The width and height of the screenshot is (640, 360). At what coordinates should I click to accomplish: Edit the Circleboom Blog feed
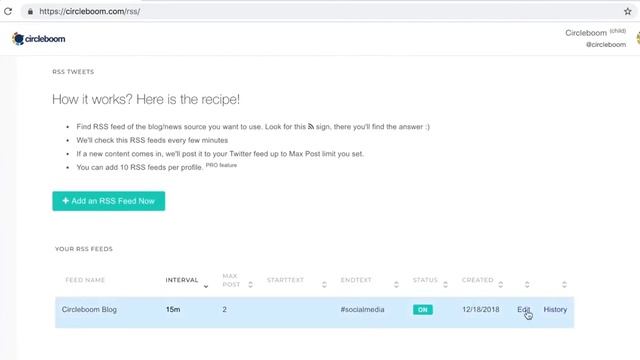(x=524, y=309)
